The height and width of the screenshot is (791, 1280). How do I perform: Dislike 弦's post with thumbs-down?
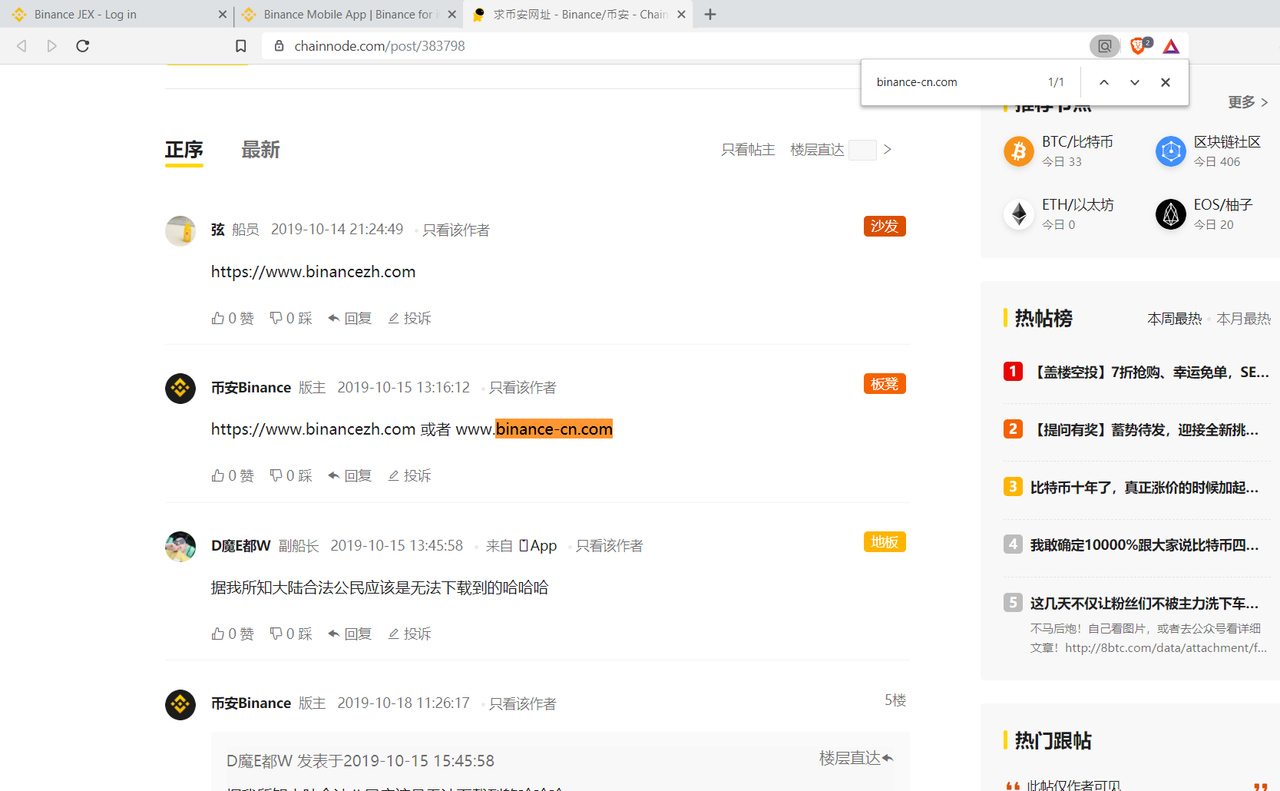coord(291,318)
